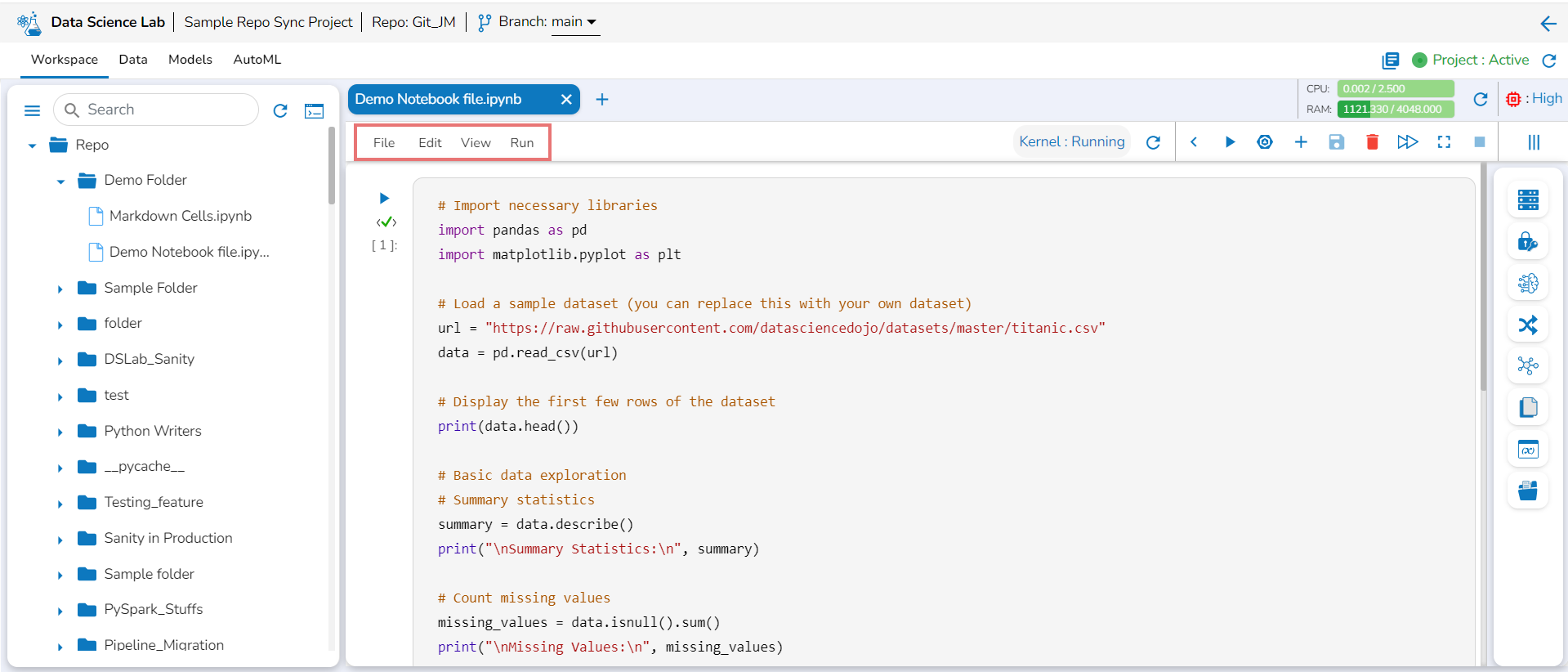Click the fullscreen icon in notebook toolbar
The image size is (1568, 672).
1444,142
